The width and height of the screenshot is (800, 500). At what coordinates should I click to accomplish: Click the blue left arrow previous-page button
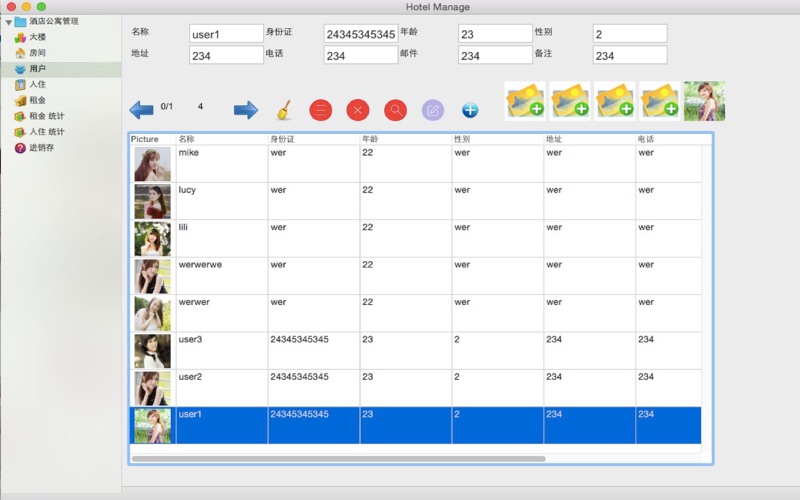click(141, 110)
